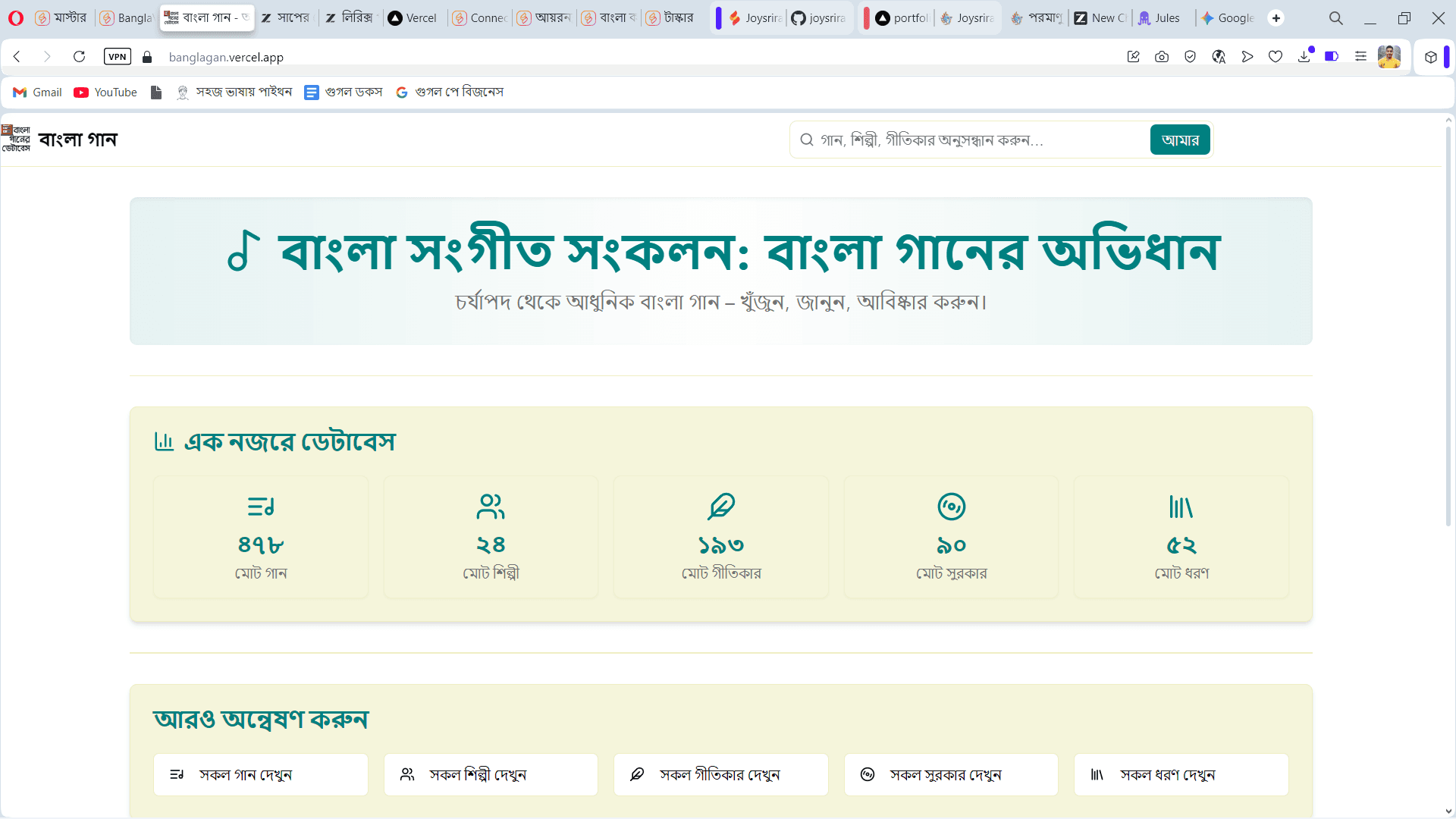Switch to the Vercel tab
This screenshot has height=819, width=1456.
point(412,17)
